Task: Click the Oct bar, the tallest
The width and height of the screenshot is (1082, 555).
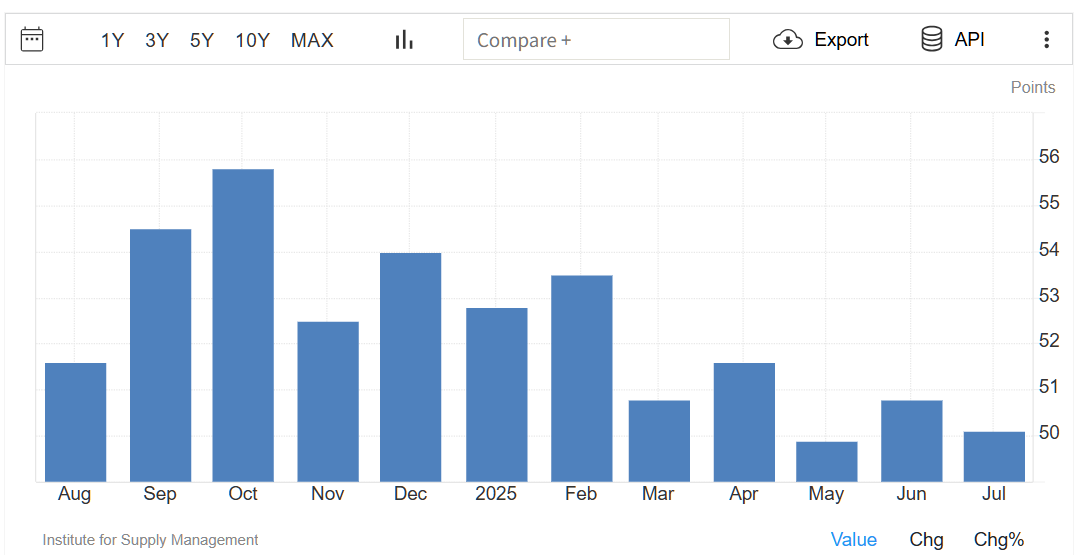Action: [243, 325]
